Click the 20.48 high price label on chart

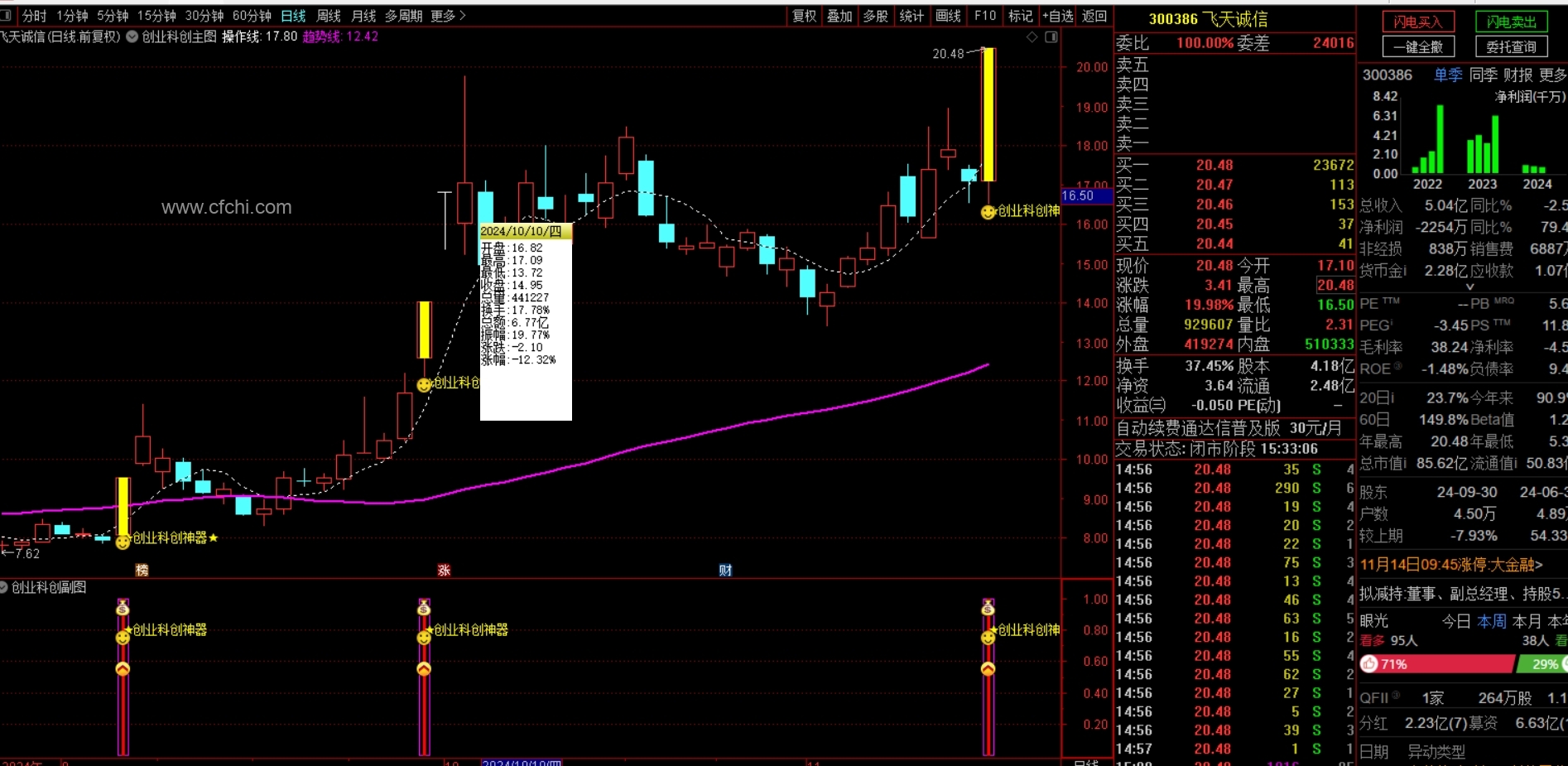click(948, 54)
